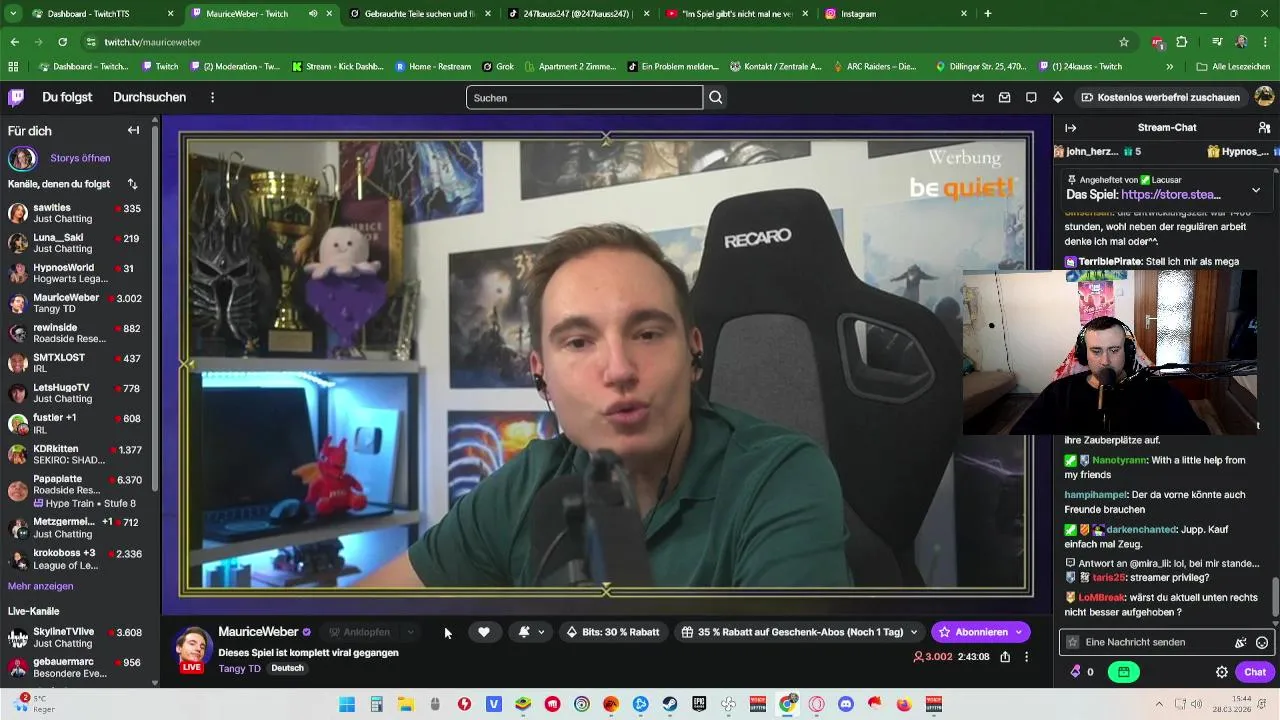Open more options next to Durchsuchen
This screenshot has height=720, width=1280.
pyautogui.click(x=212, y=97)
